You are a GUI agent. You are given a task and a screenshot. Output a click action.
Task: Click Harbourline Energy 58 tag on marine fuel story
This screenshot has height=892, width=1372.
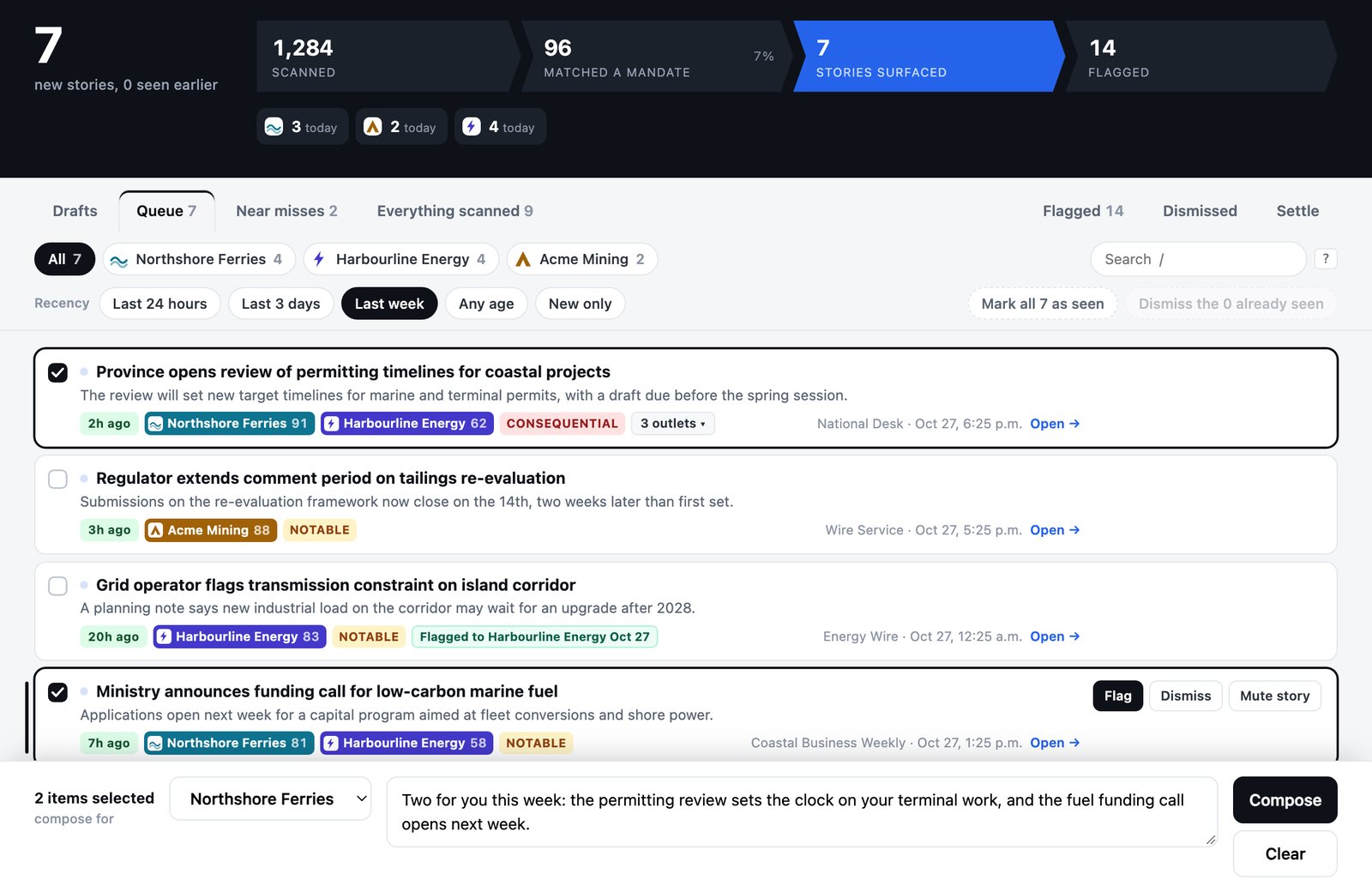pos(406,743)
